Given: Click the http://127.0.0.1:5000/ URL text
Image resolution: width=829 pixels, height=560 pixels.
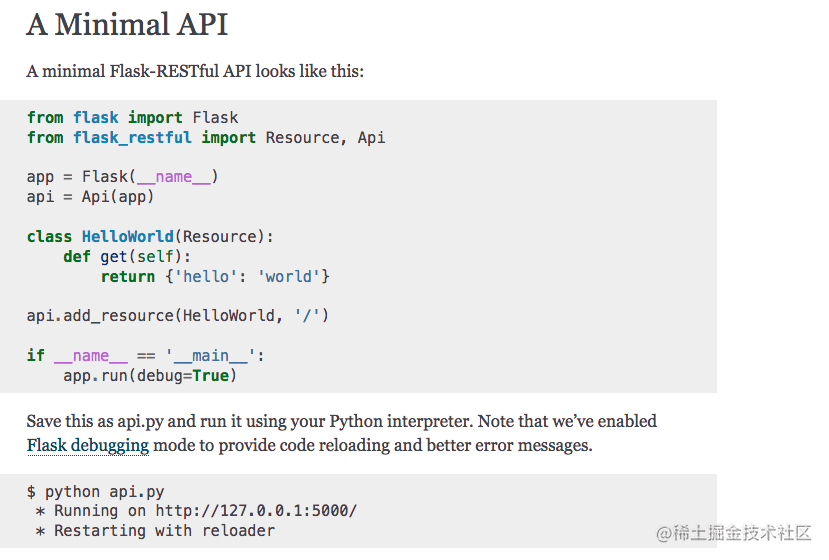Looking at the screenshot, I should point(255,511).
